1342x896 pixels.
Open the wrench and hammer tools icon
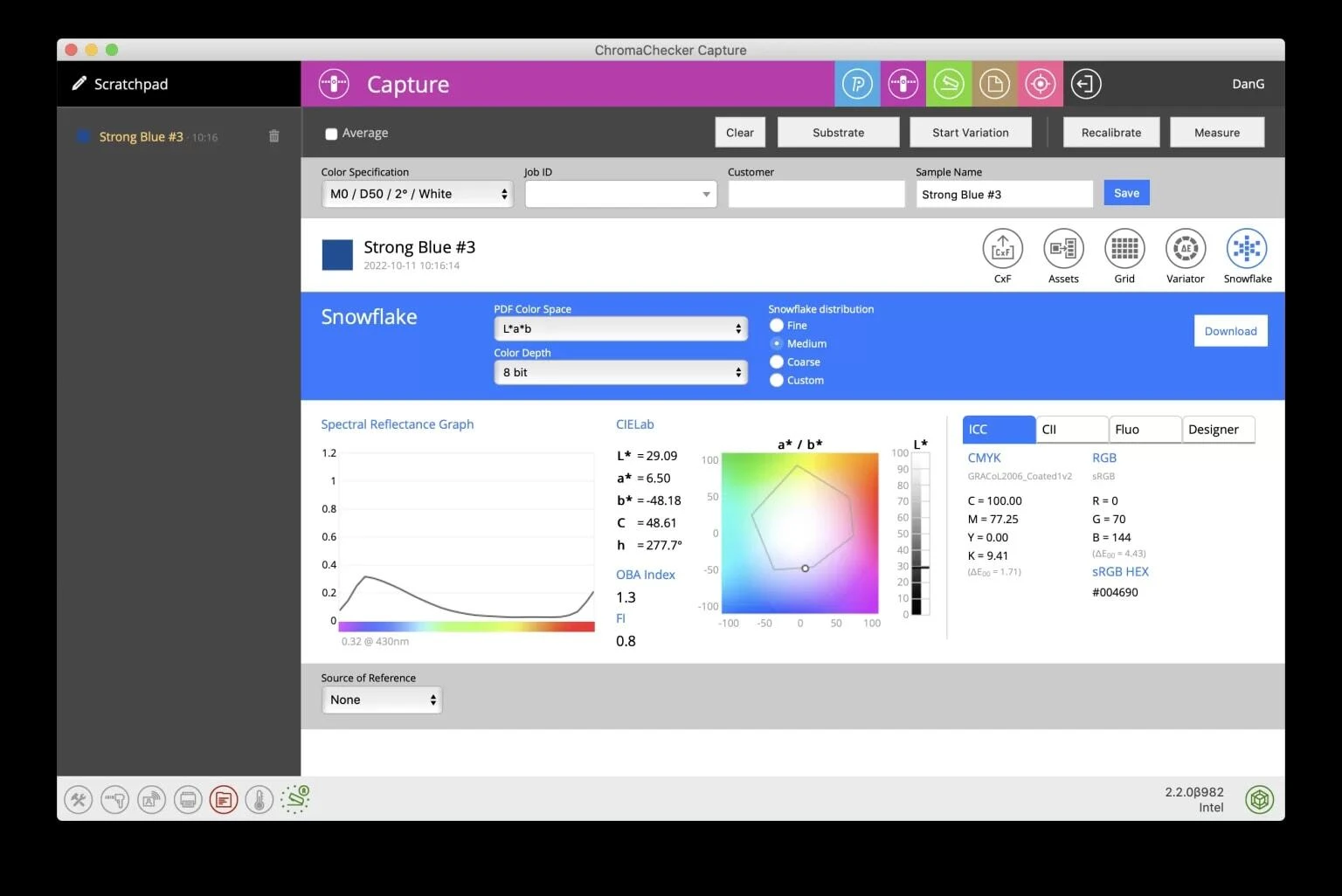click(79, 799)
